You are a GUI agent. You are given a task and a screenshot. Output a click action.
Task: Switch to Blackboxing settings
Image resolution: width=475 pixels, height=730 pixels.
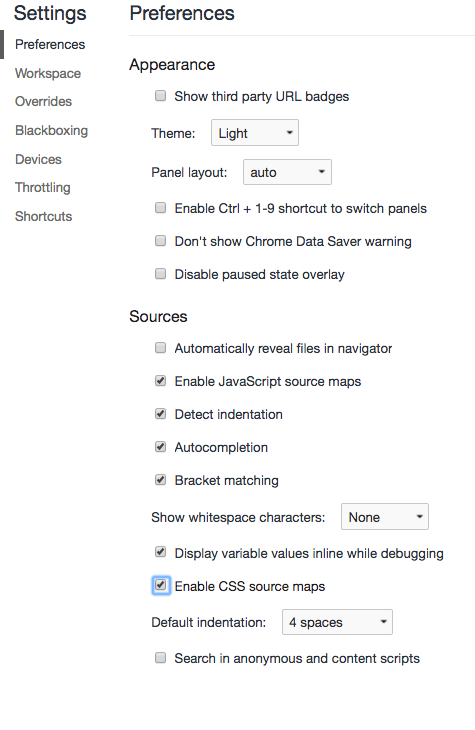[51, 130]
